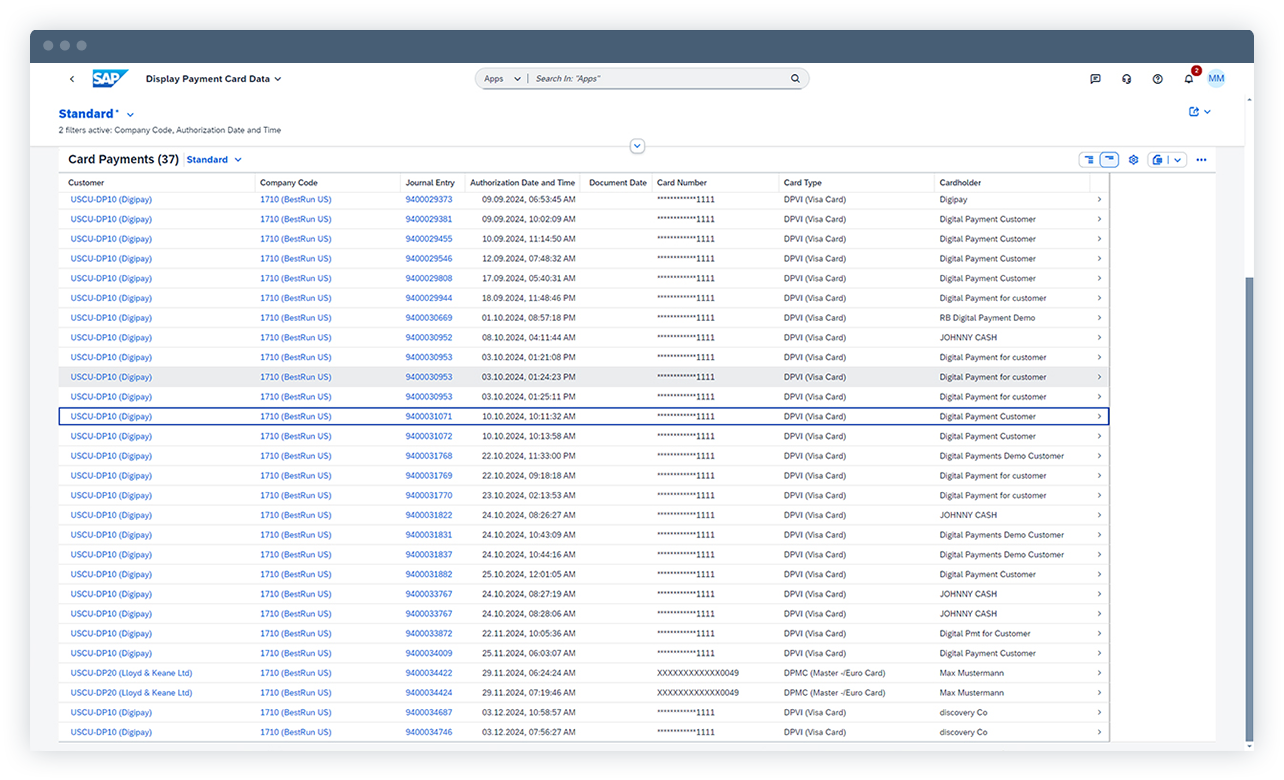The width and height of the screenshot is (1284, 780).
Task: Click the back navigation arrow
Action: [72, 79]
